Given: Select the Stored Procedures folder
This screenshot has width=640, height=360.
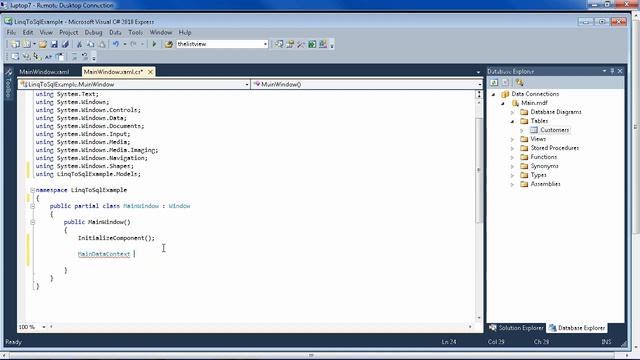Looking at the screenshot, I should (554, 148).
